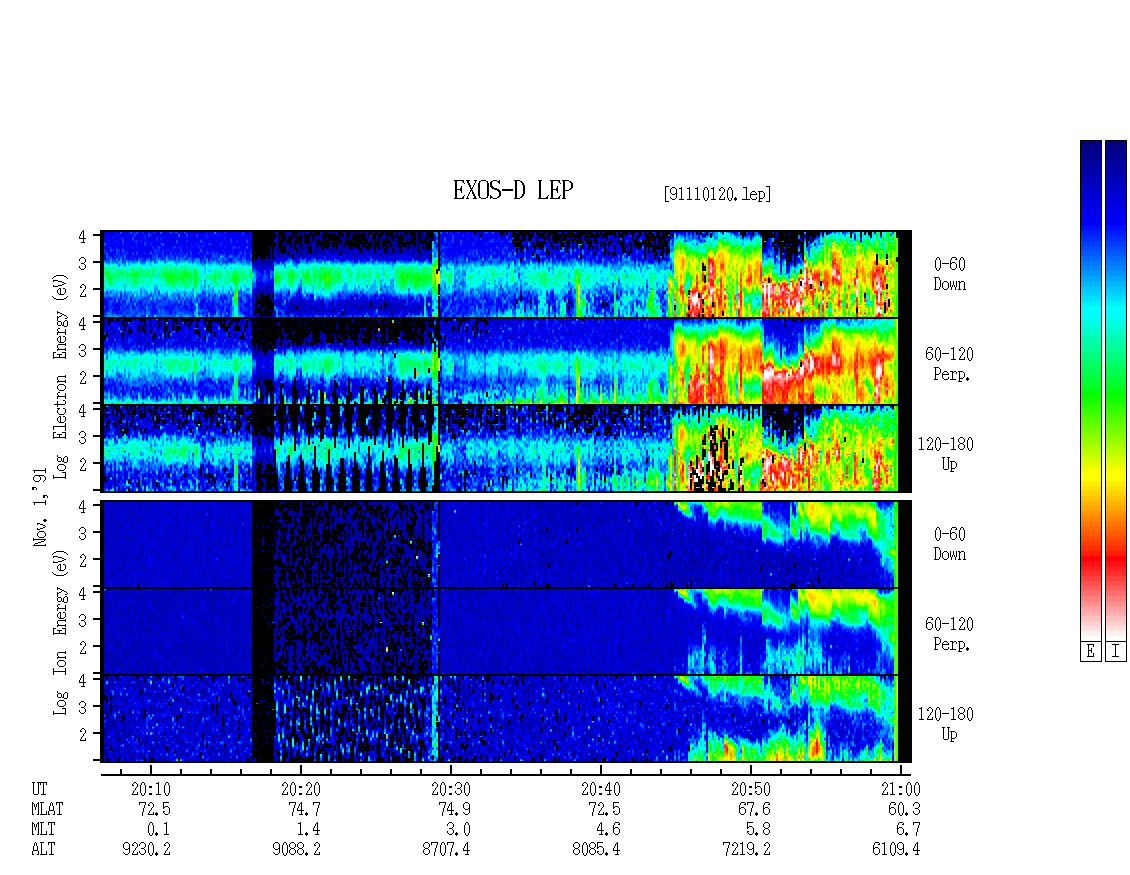Click the Nov. 1, '91 date label
This screenshot has width=1130, height=875.
pos(40,507)
